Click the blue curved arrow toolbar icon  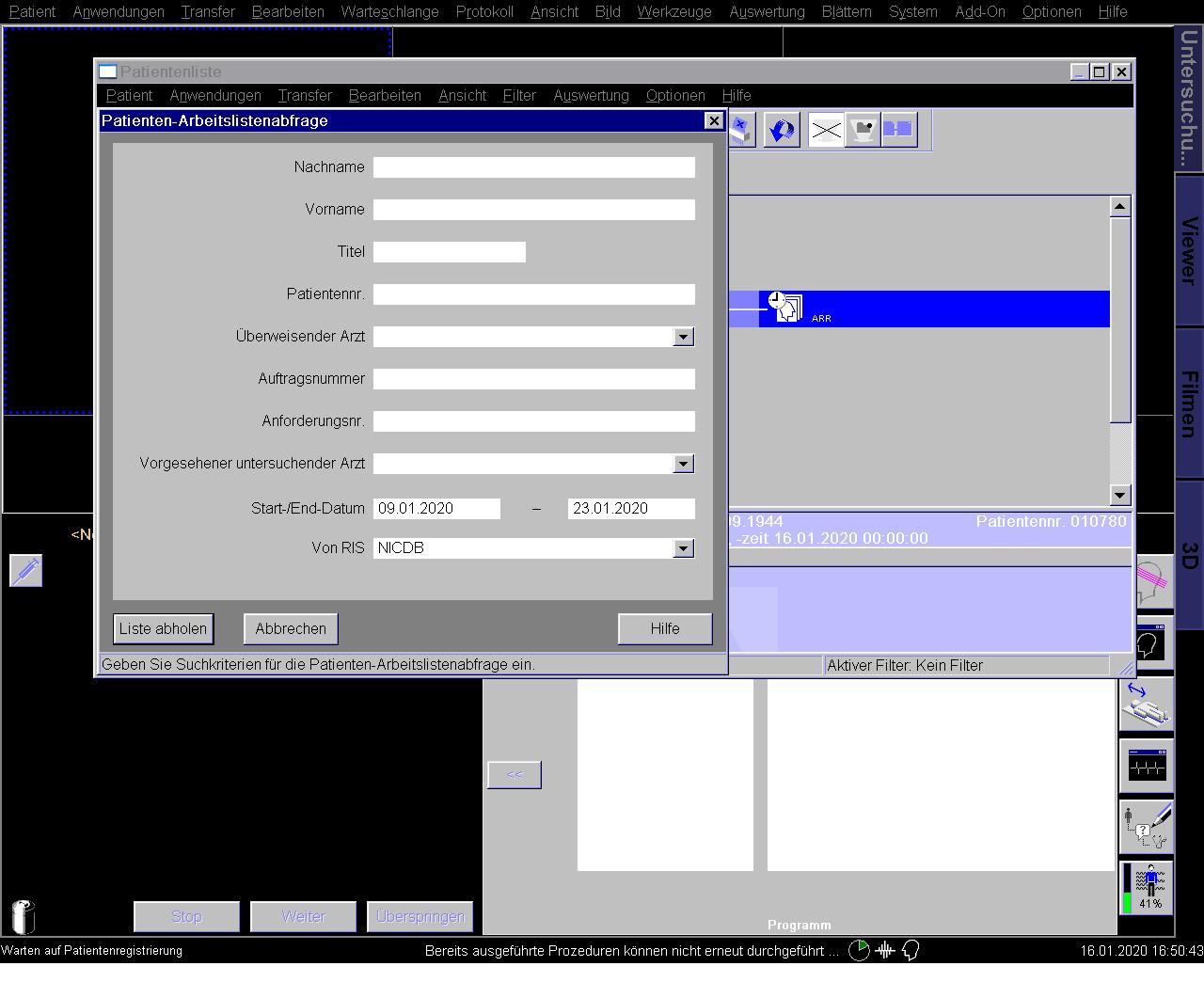click(x=781, y=130)
